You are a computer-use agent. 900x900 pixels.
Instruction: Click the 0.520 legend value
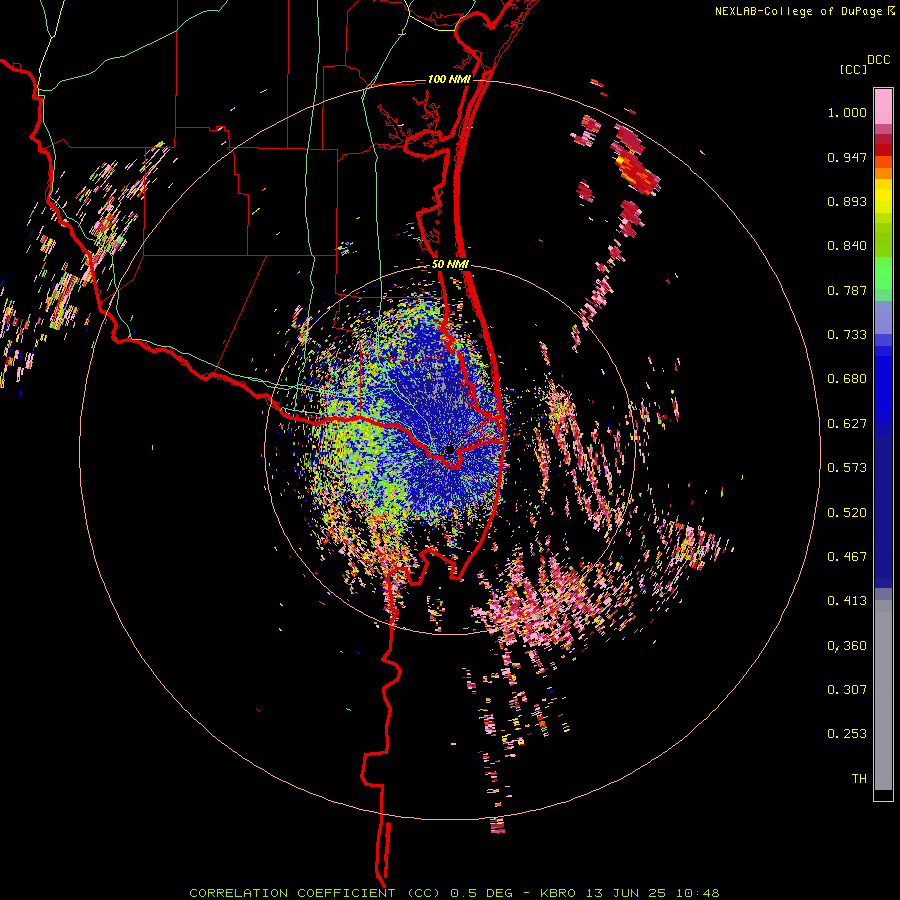click(x=847, y=513)
